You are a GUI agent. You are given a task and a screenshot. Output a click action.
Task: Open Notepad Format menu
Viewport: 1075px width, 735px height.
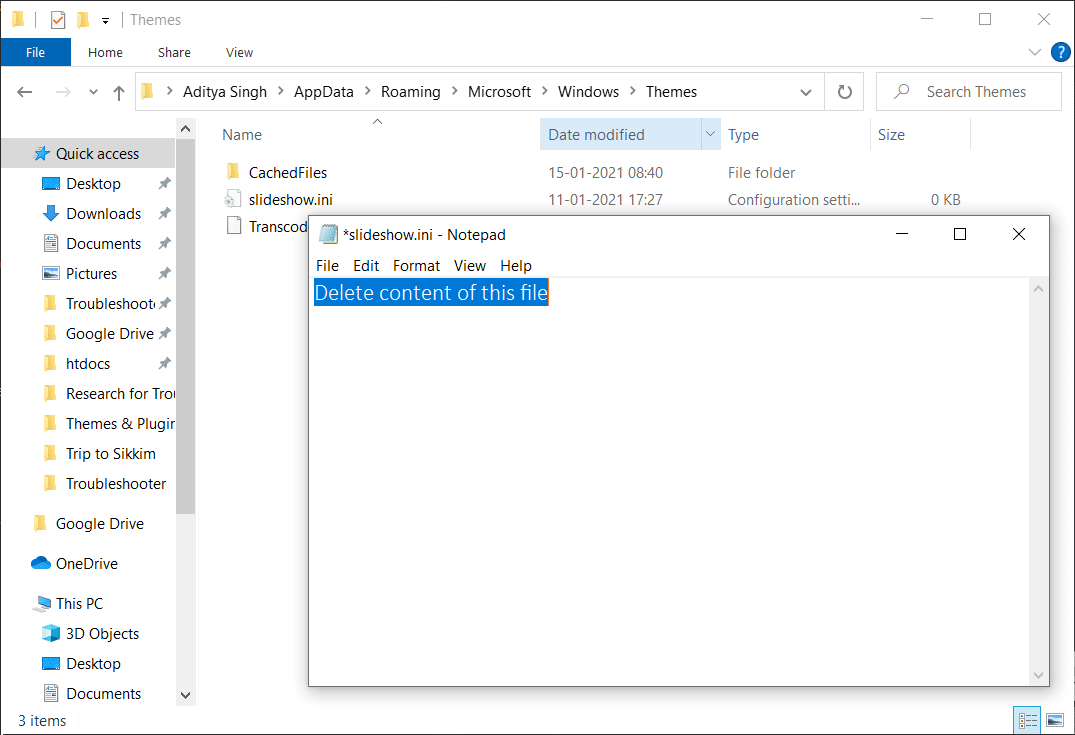pyautogui.click(x=416, y=266)
